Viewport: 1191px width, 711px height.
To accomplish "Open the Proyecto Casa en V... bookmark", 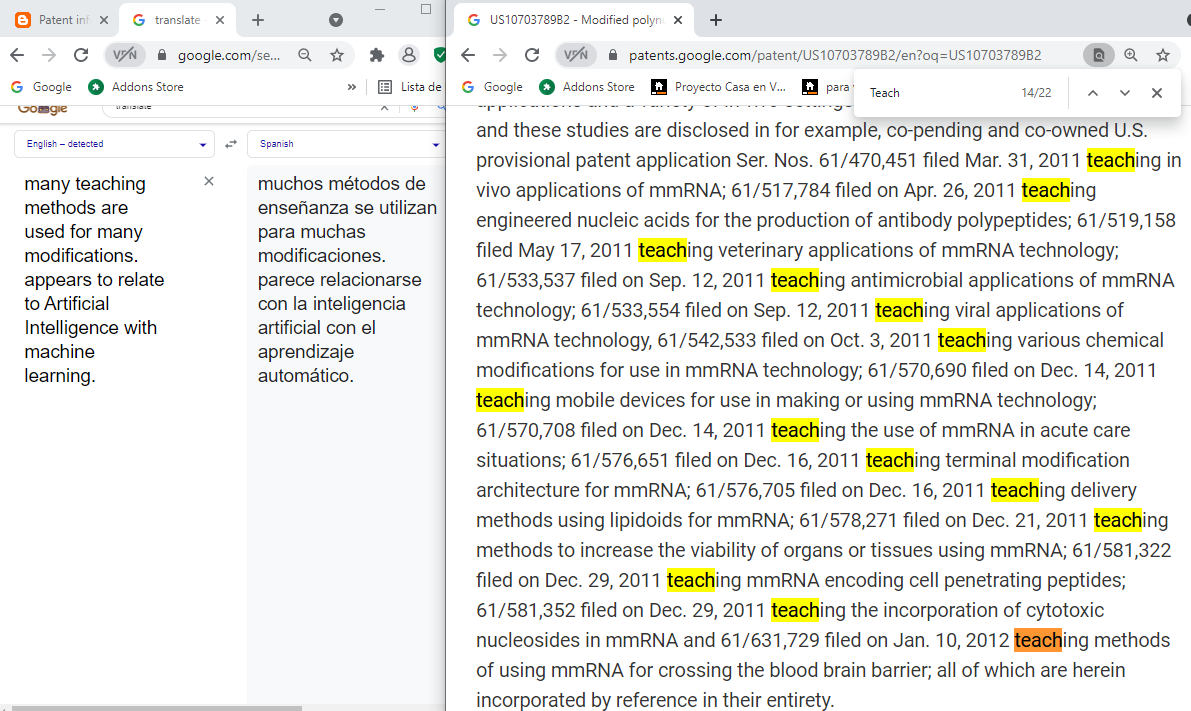I will [x=720, y=87].
